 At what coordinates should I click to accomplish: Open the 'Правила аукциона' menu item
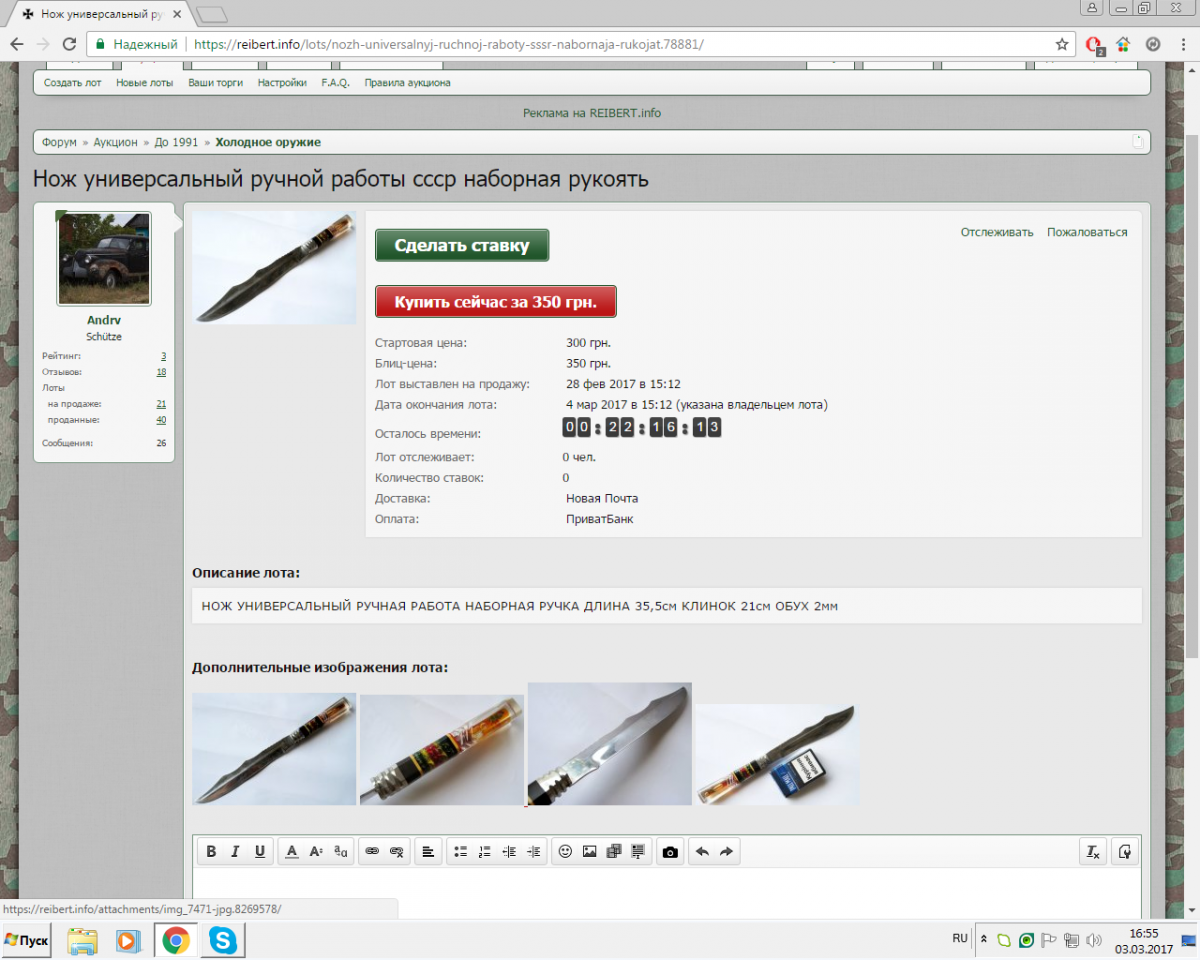407,83
